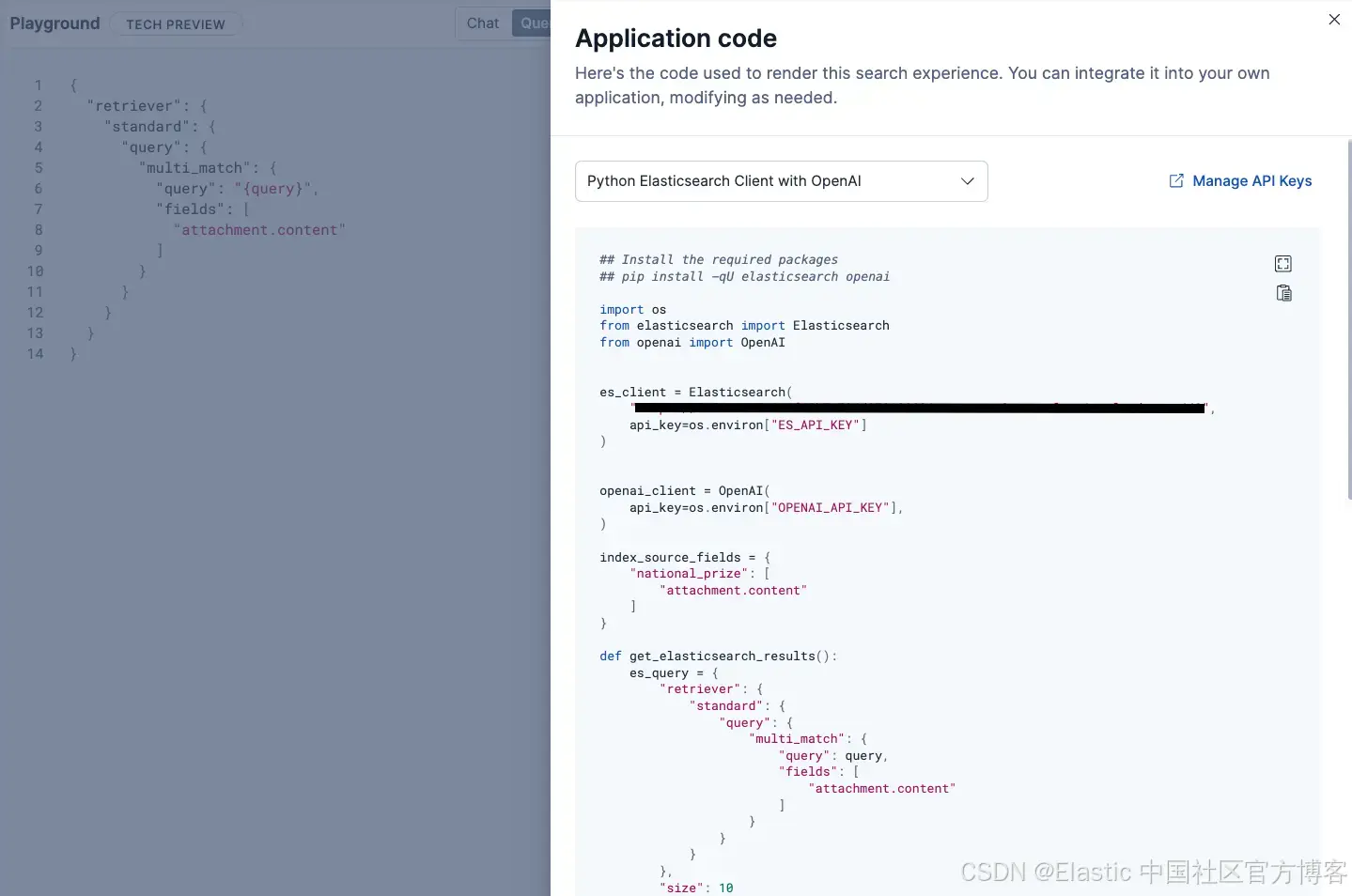Image resolution: width=1352 pixels, height=896 pixels.
Task: Click "from elasticsearch import Elasticsearch" line
Action: 744,326
